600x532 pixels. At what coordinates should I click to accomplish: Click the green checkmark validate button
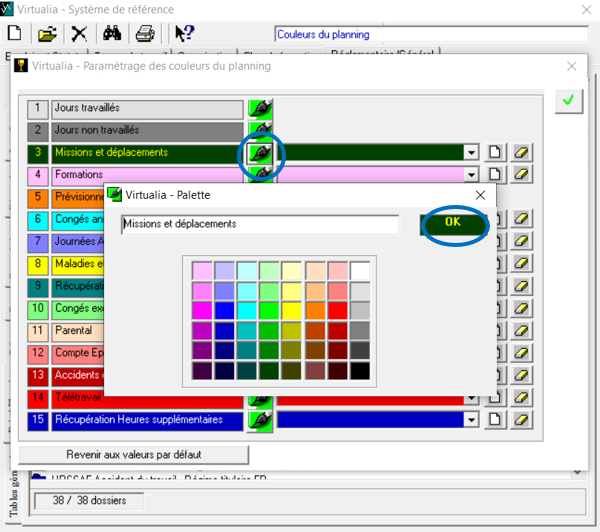(x=568, y=102)
